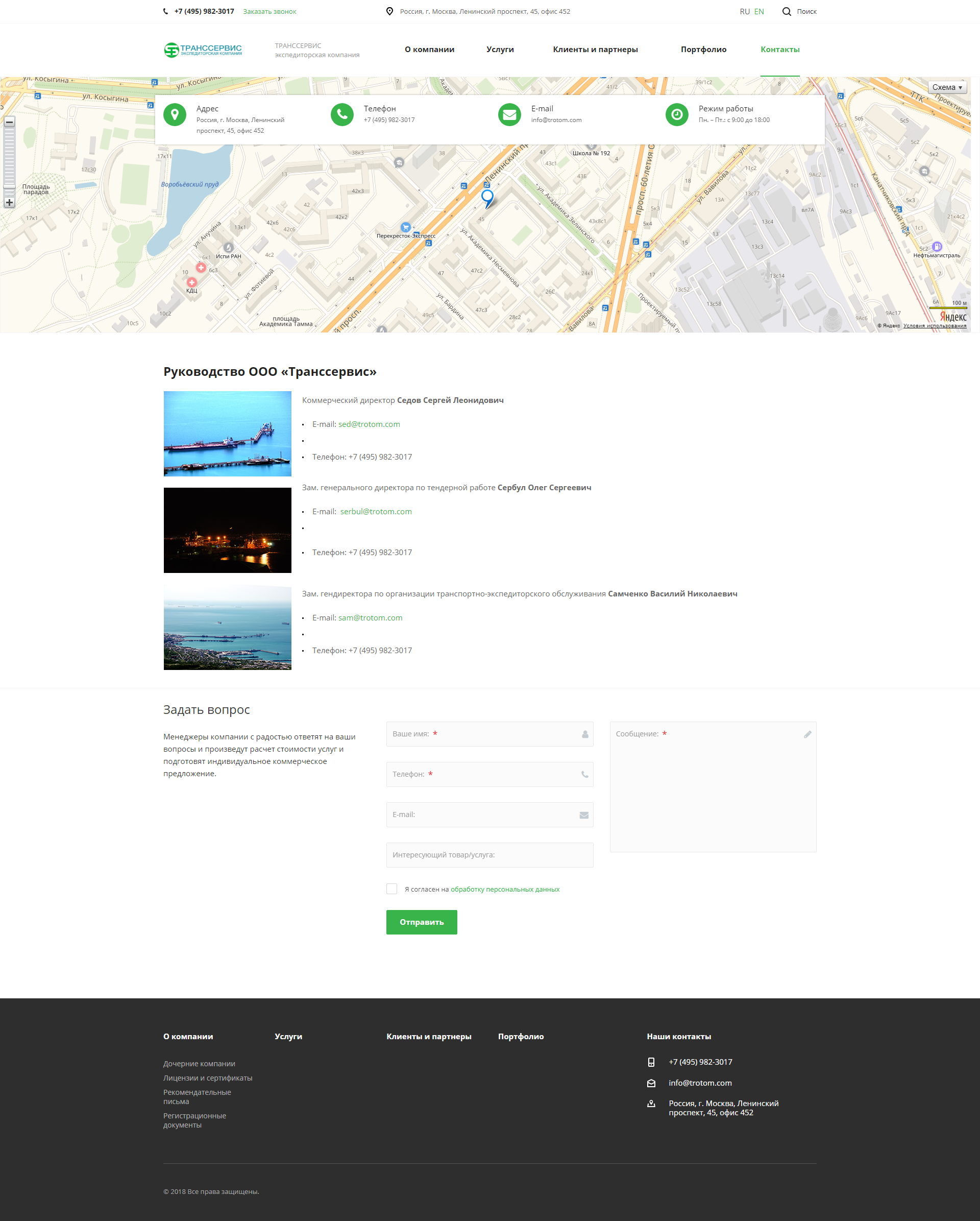The width and height of the screenshot is (980, 1221).
Task: Zoom out the map with minus button
Action: tap(9, 122)
